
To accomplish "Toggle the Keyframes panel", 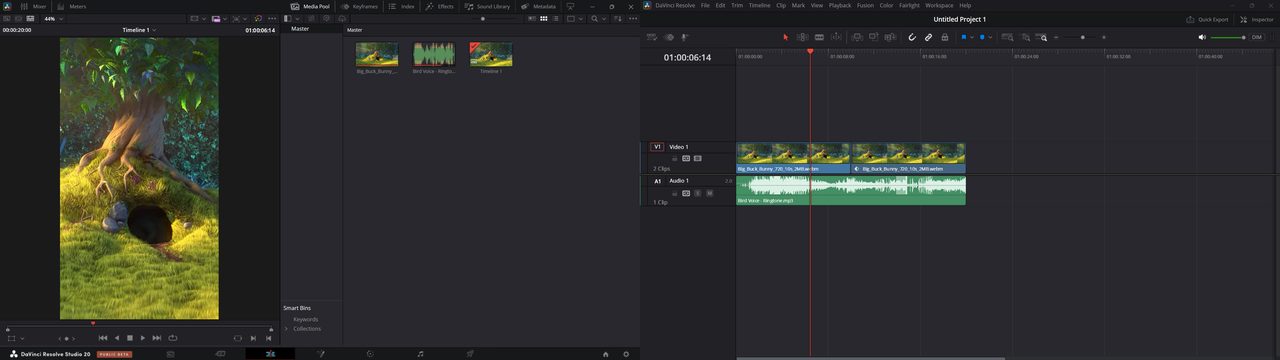I will [359, 6].
